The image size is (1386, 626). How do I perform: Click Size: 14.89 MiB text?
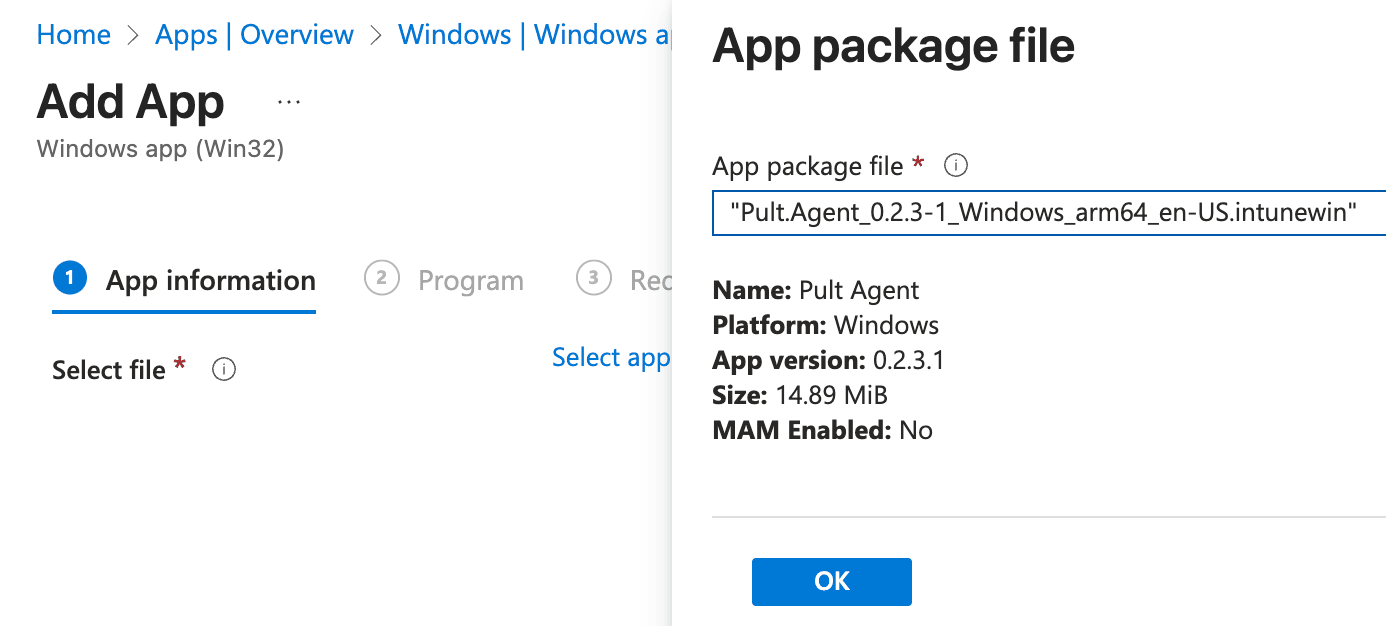[x=800, y=395]
